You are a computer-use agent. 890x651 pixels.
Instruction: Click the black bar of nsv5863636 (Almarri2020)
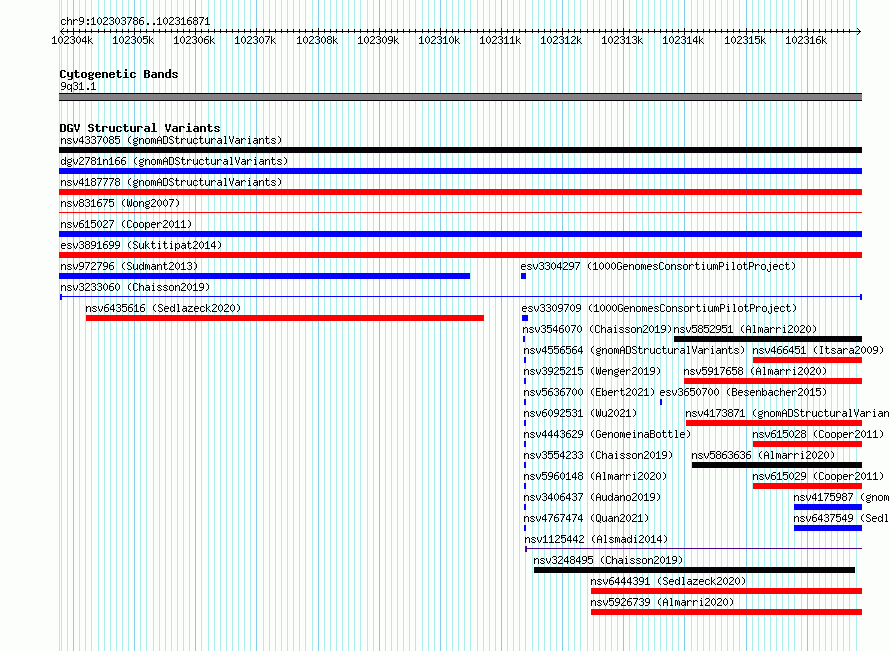pyautogui.click(x=777, y=465)
